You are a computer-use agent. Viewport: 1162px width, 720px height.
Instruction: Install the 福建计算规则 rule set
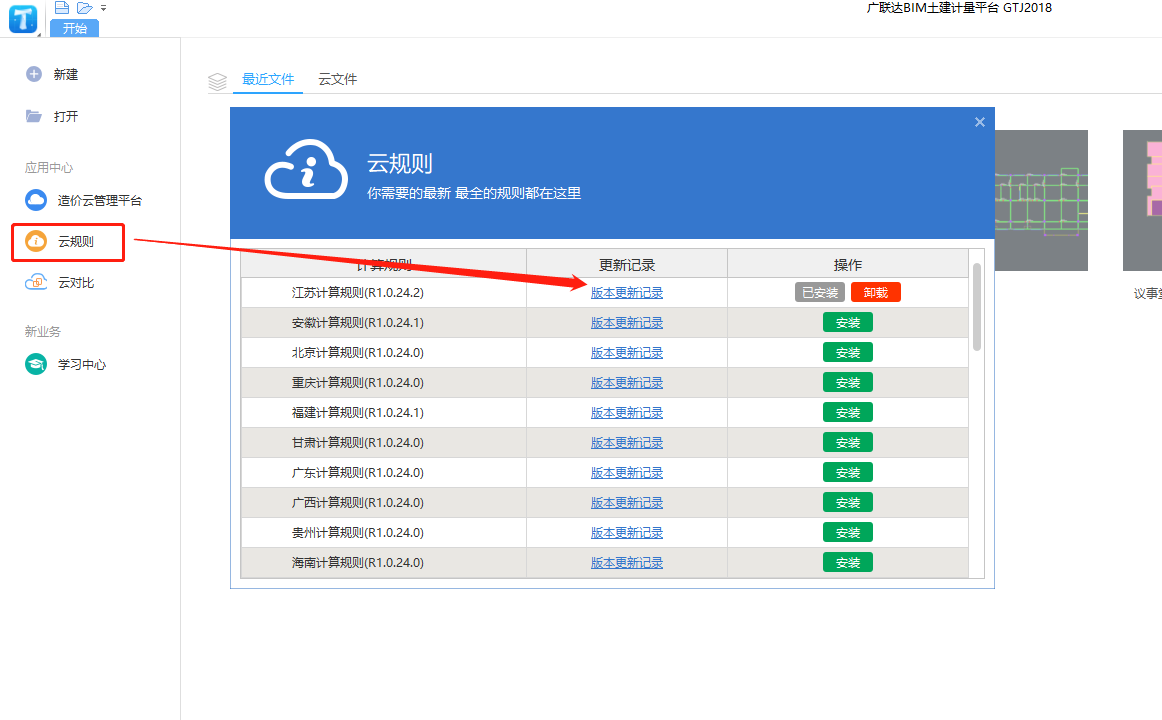coord(848,413)
